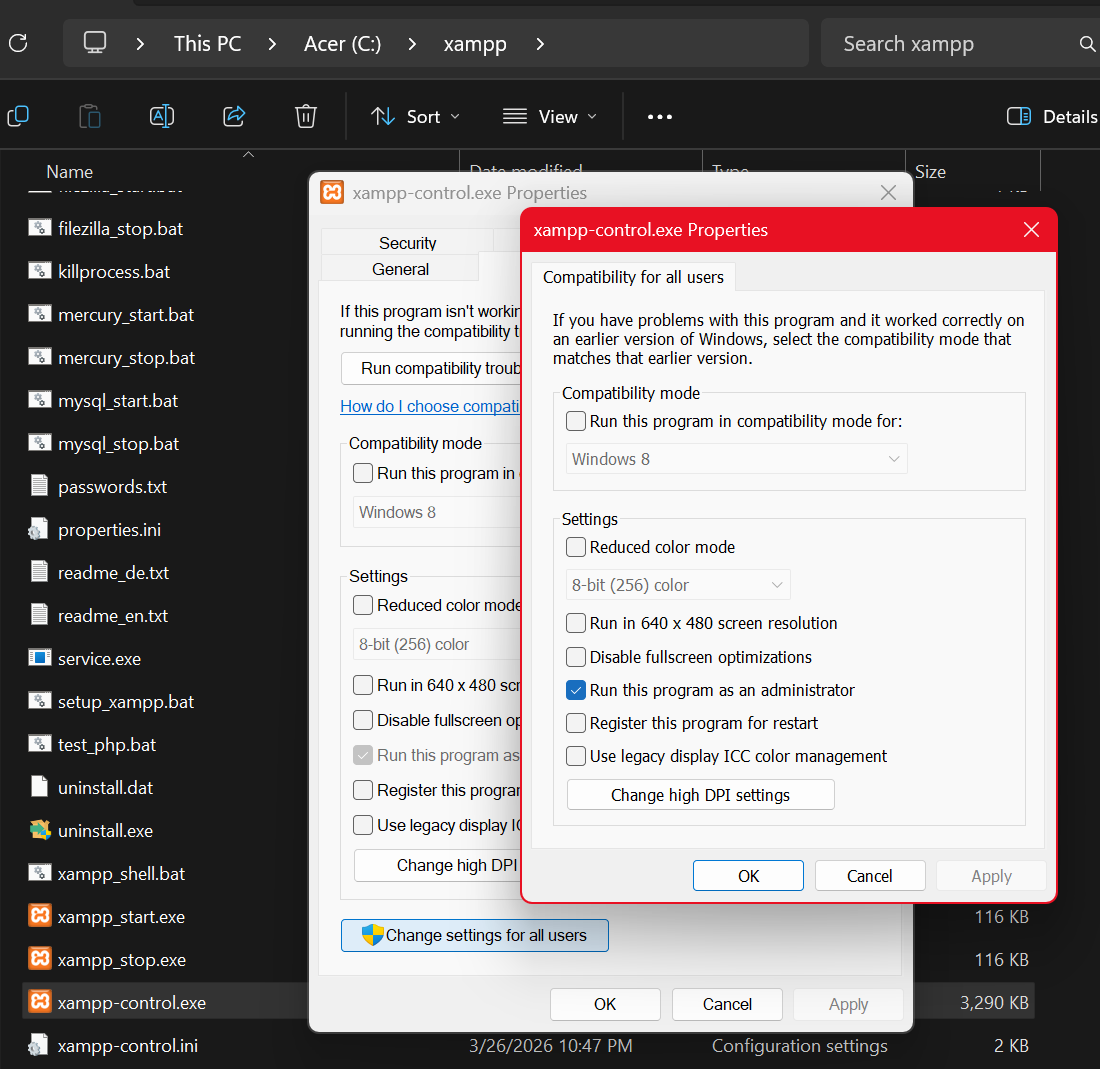The height and width of the screenshot is (1069, 1100).
Task: Click the Name column header
Action: point(69,172)
